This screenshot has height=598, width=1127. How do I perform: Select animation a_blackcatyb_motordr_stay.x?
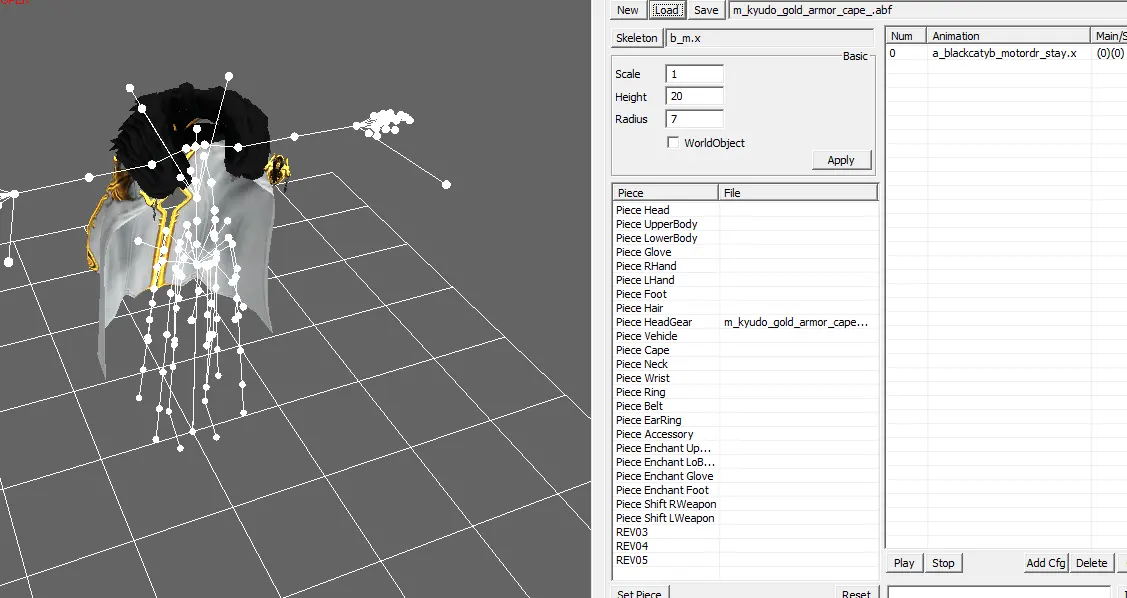(1004, 53)
